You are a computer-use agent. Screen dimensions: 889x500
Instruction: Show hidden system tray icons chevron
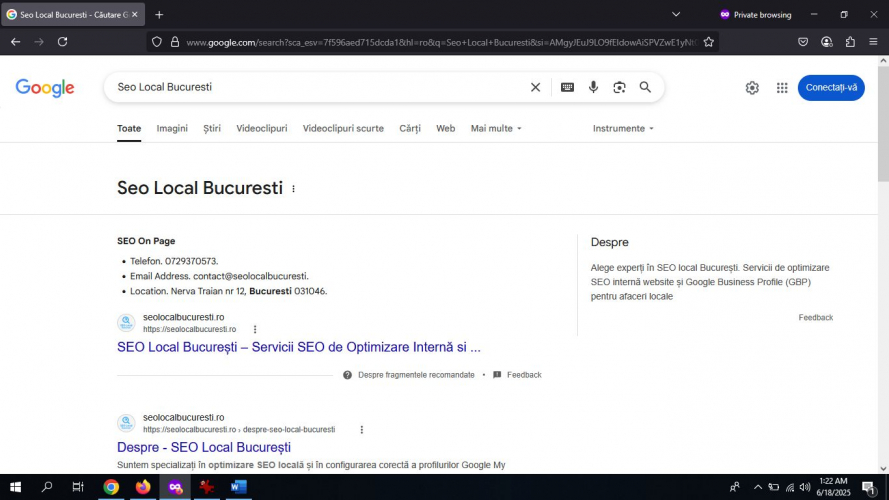[x=757, y=487]
